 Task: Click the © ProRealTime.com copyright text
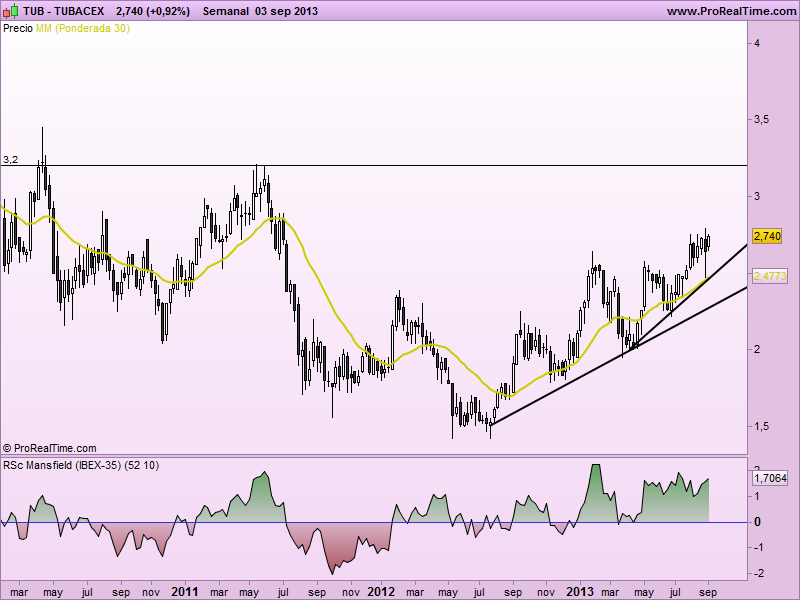click(49, 448)
